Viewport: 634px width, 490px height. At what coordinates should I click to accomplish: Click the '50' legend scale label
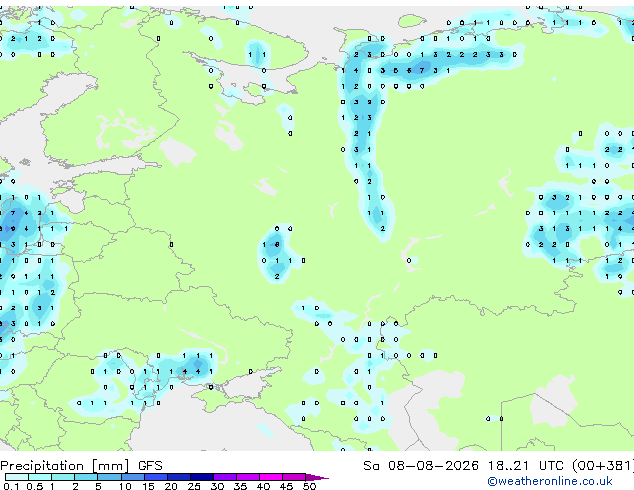[x=309, y=486]
